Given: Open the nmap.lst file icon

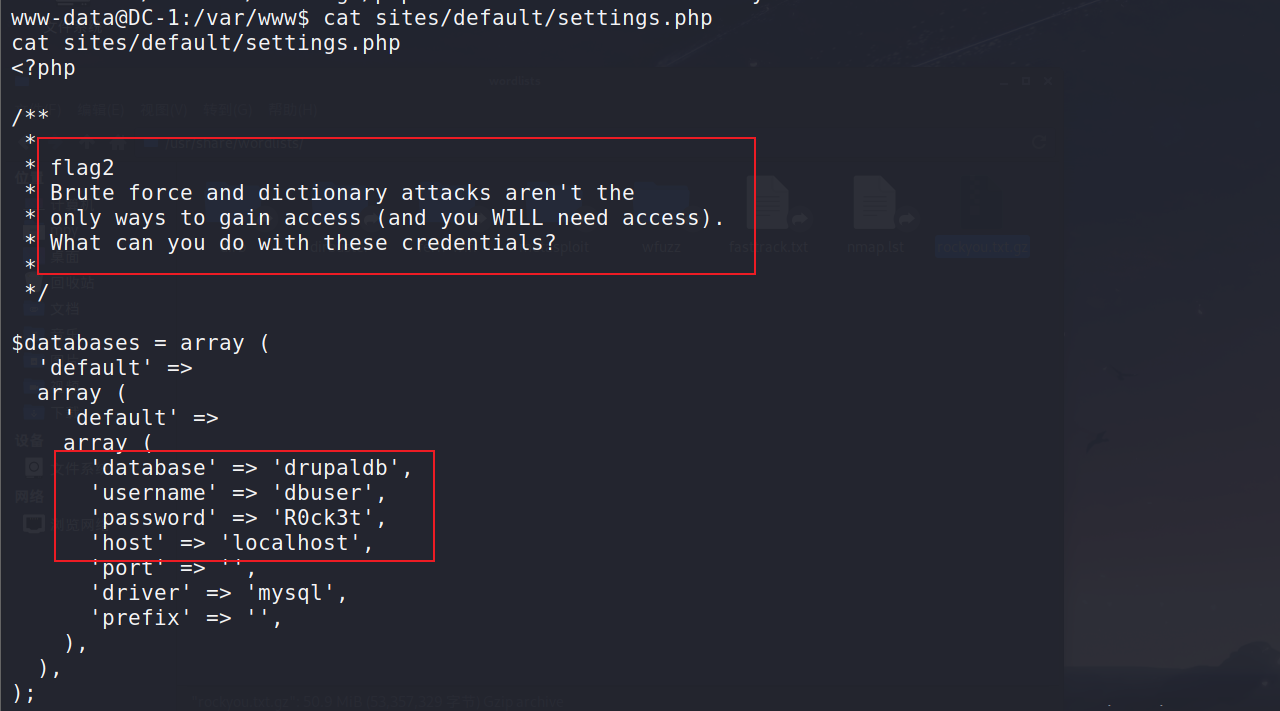Looking at the screenshot, I should pyautogui.click(x=874, y=204).
